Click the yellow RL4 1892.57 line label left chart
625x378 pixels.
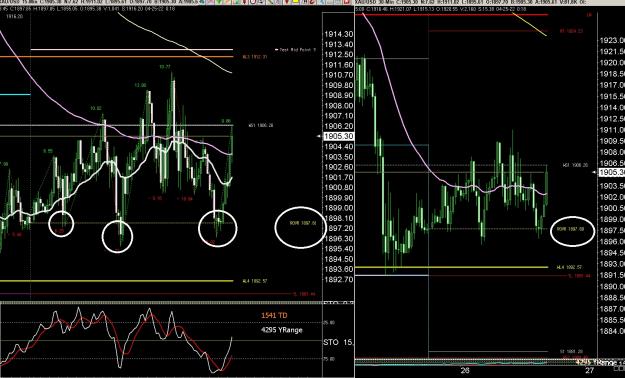click(x=254, y=281)
